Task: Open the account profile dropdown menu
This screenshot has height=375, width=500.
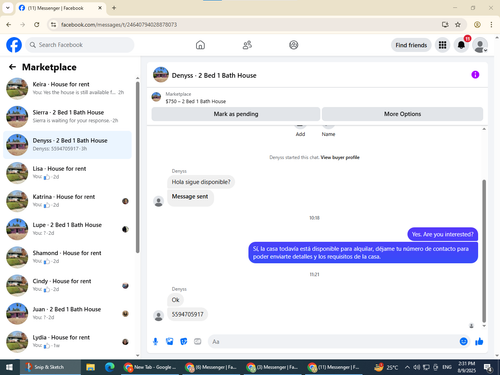Action: point(480,45)
